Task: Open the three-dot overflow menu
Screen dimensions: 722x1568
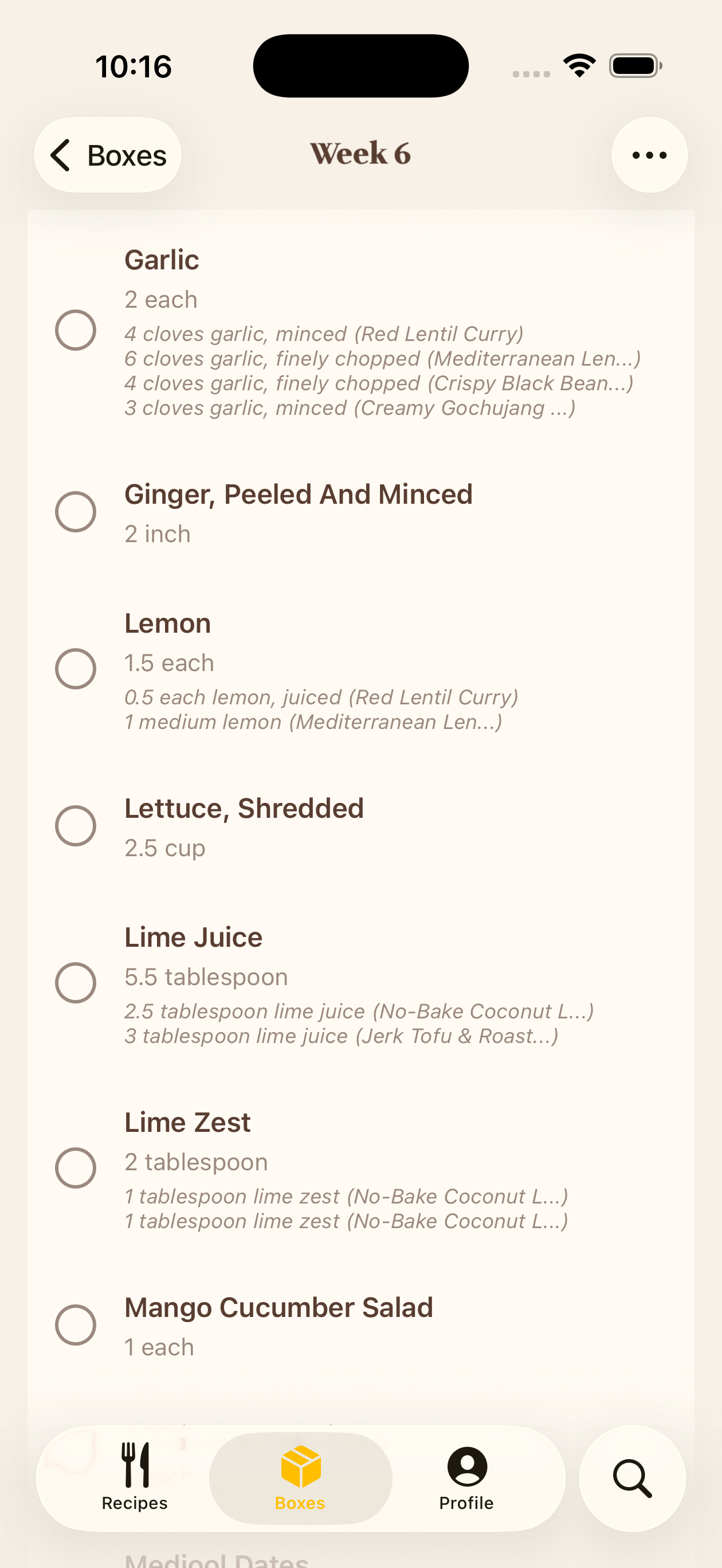Action: 649,155
